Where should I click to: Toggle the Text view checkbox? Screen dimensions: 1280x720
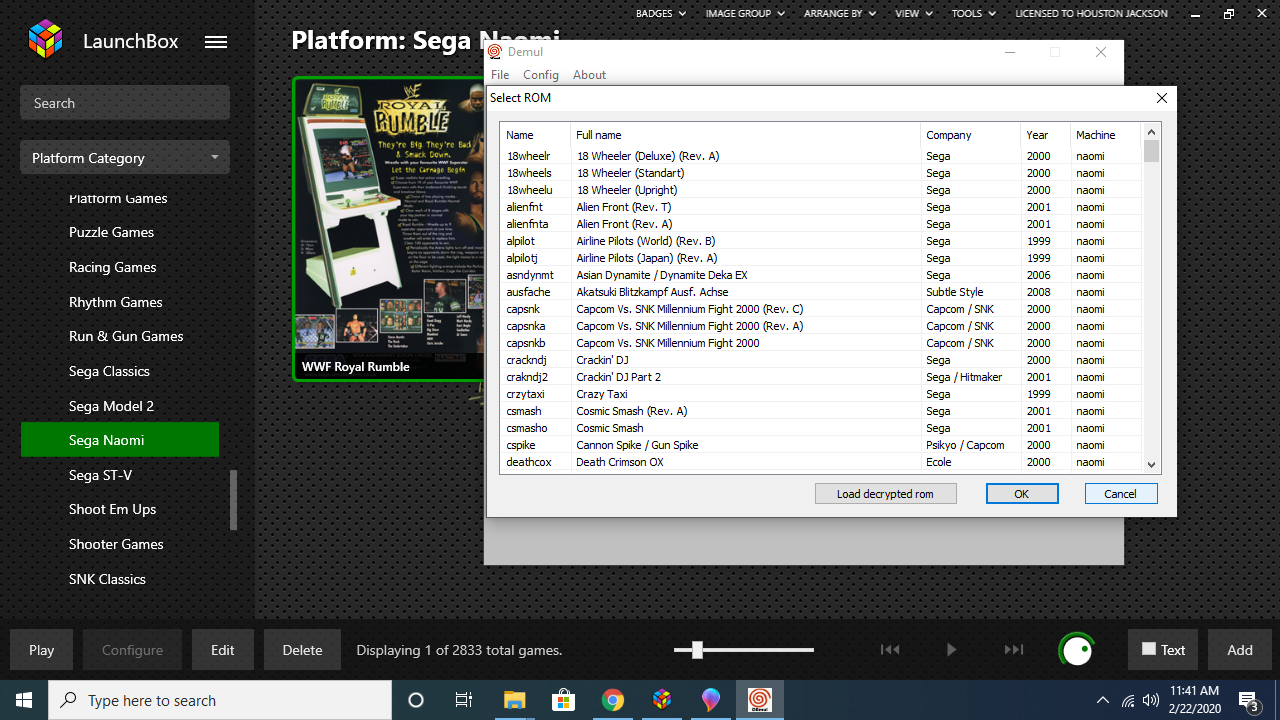click(1149, 649)
